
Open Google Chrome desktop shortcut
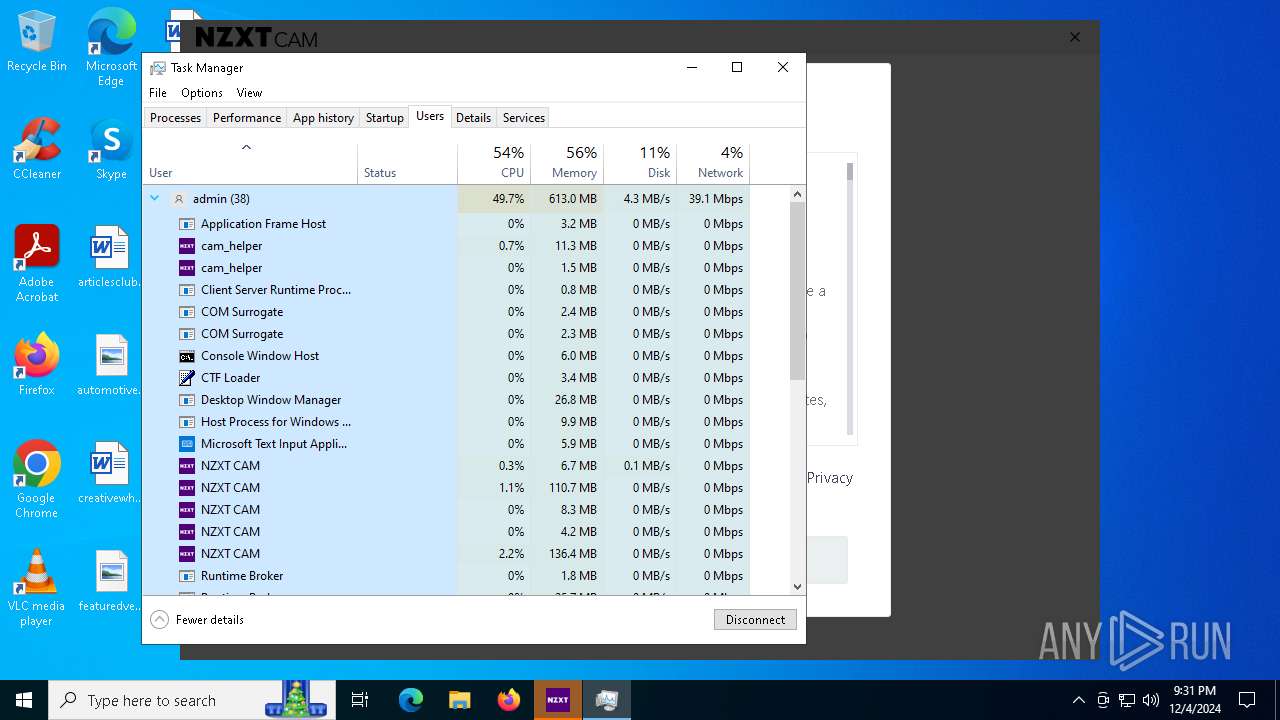[37, 480]
